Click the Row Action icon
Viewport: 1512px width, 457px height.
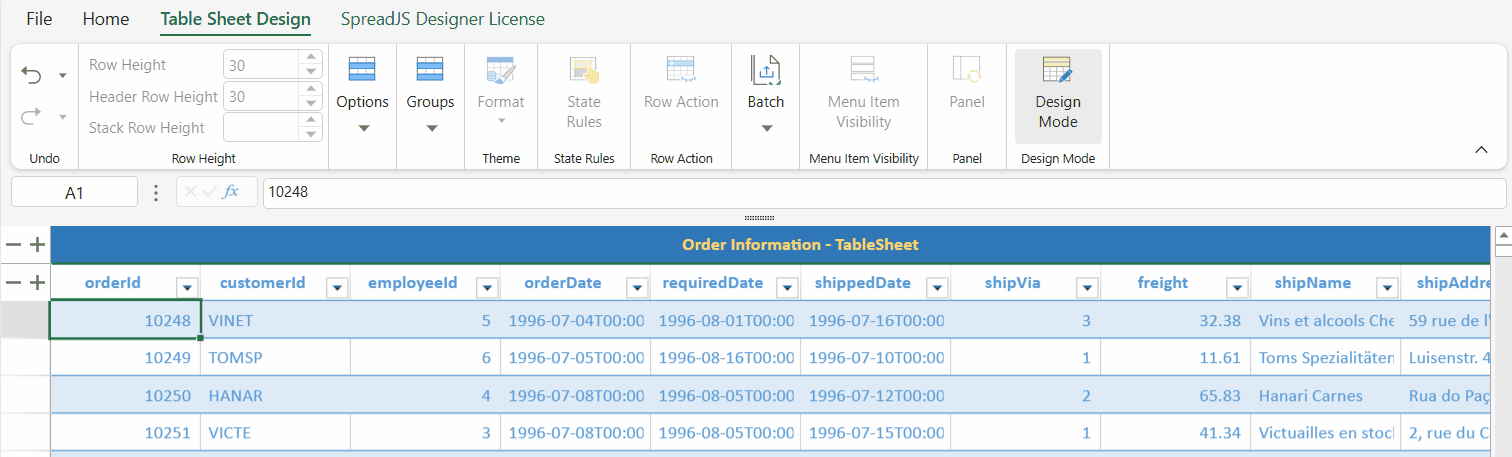pyautogui.click(x=681, y=69)
